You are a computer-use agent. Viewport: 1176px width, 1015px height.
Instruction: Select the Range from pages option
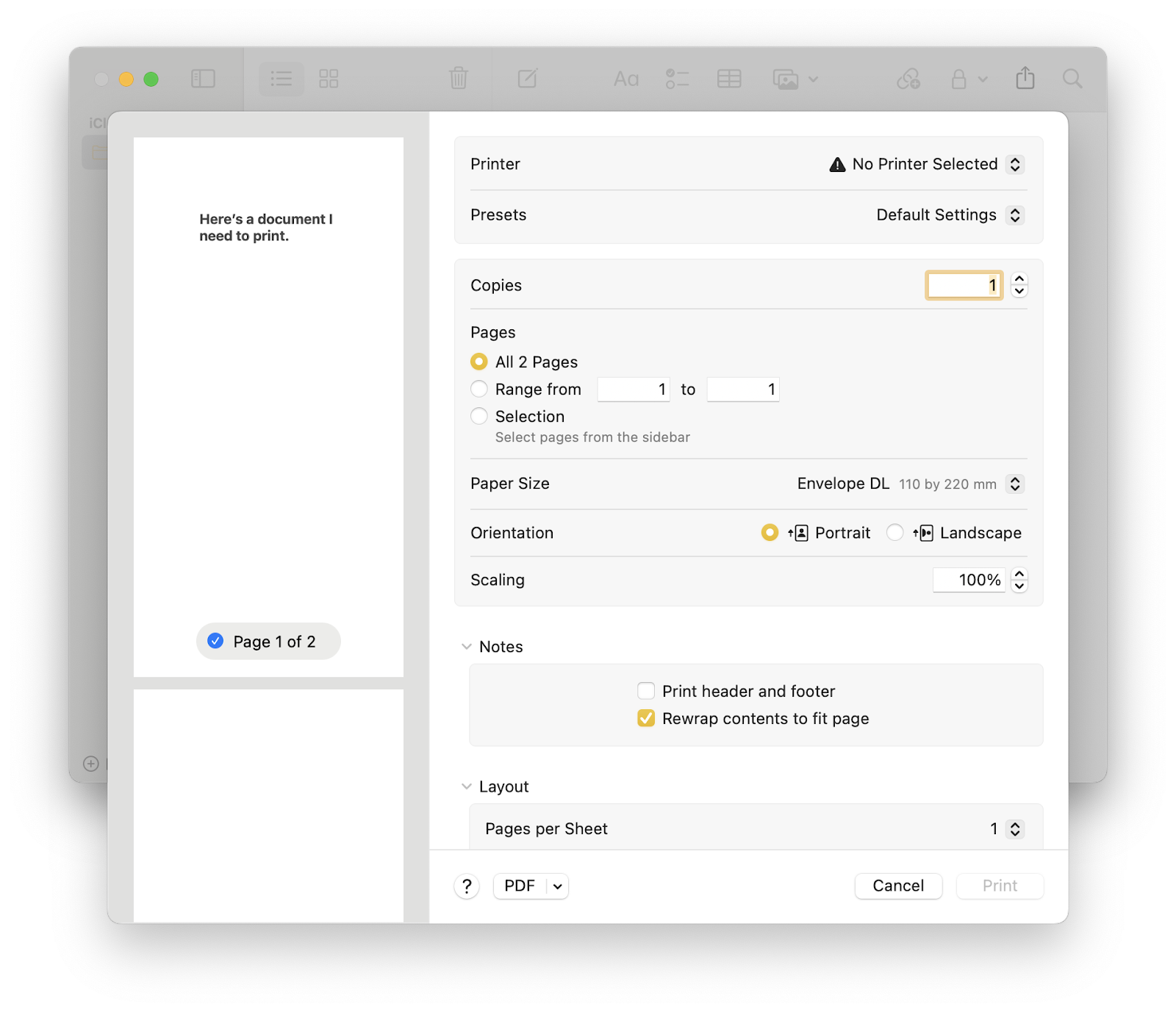point(479,389)
